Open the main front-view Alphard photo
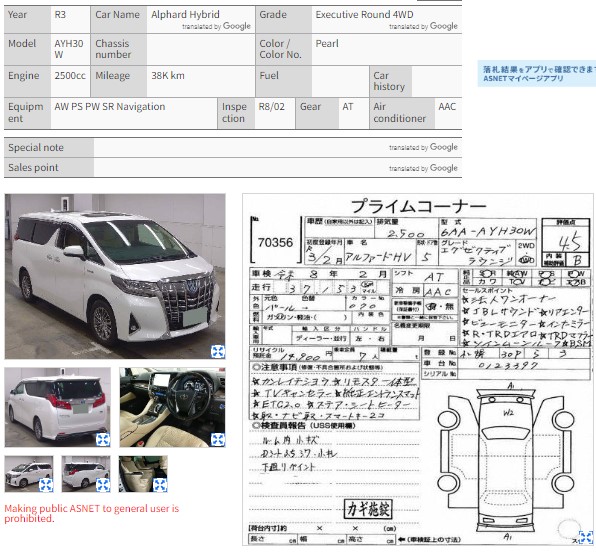 click(115, 276)
